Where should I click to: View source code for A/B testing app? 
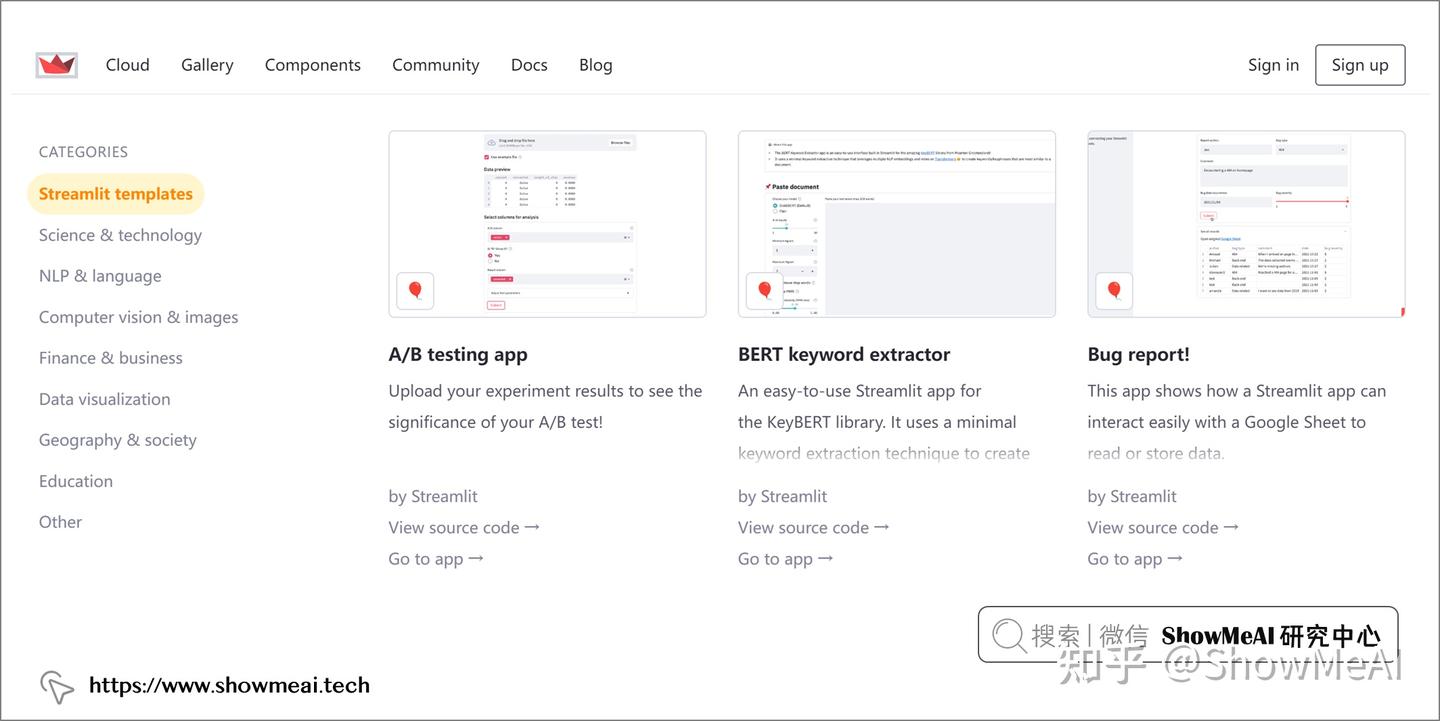pos(464,527)
